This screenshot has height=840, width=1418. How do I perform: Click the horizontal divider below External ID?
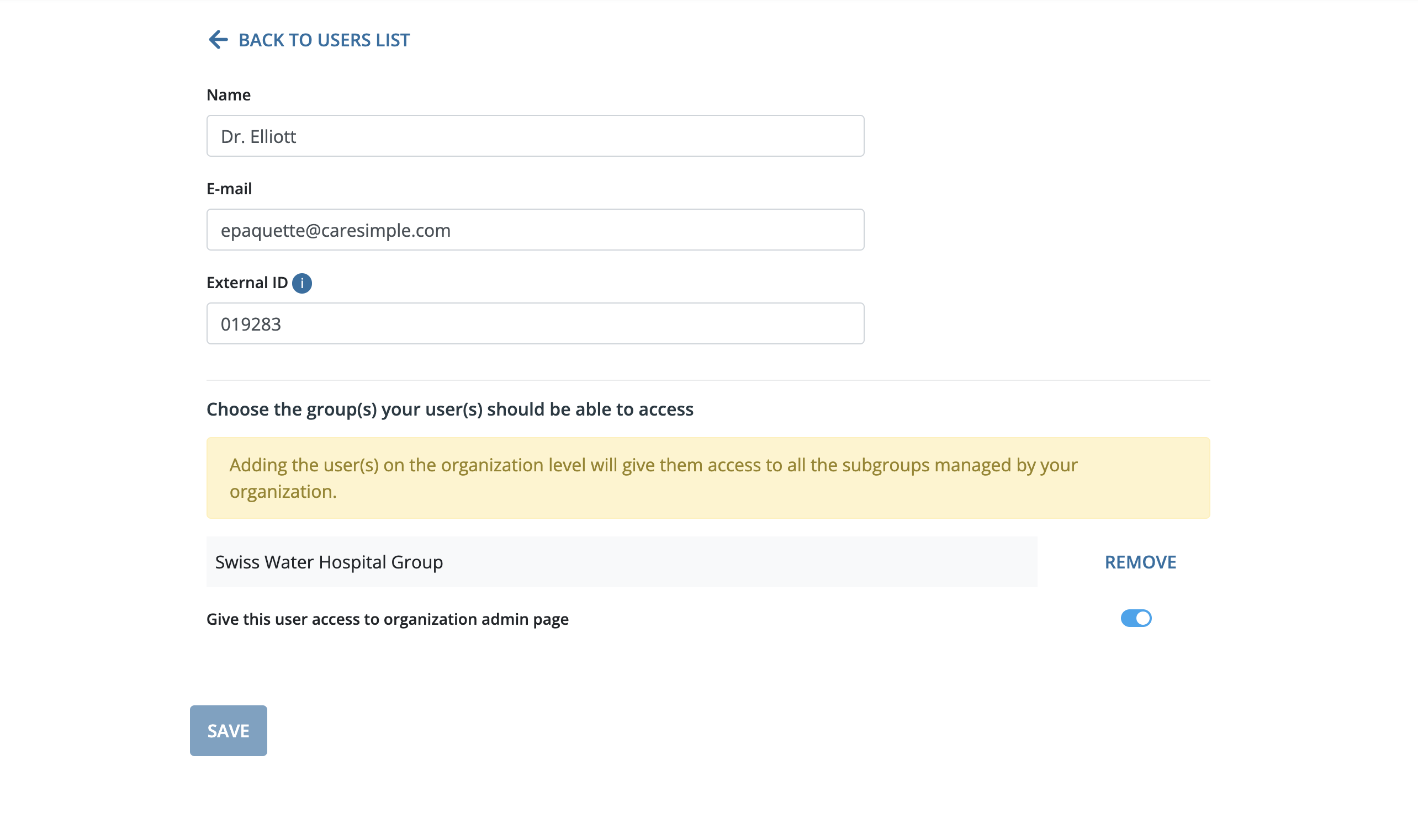pyautogui.click(x=708, y=380)
